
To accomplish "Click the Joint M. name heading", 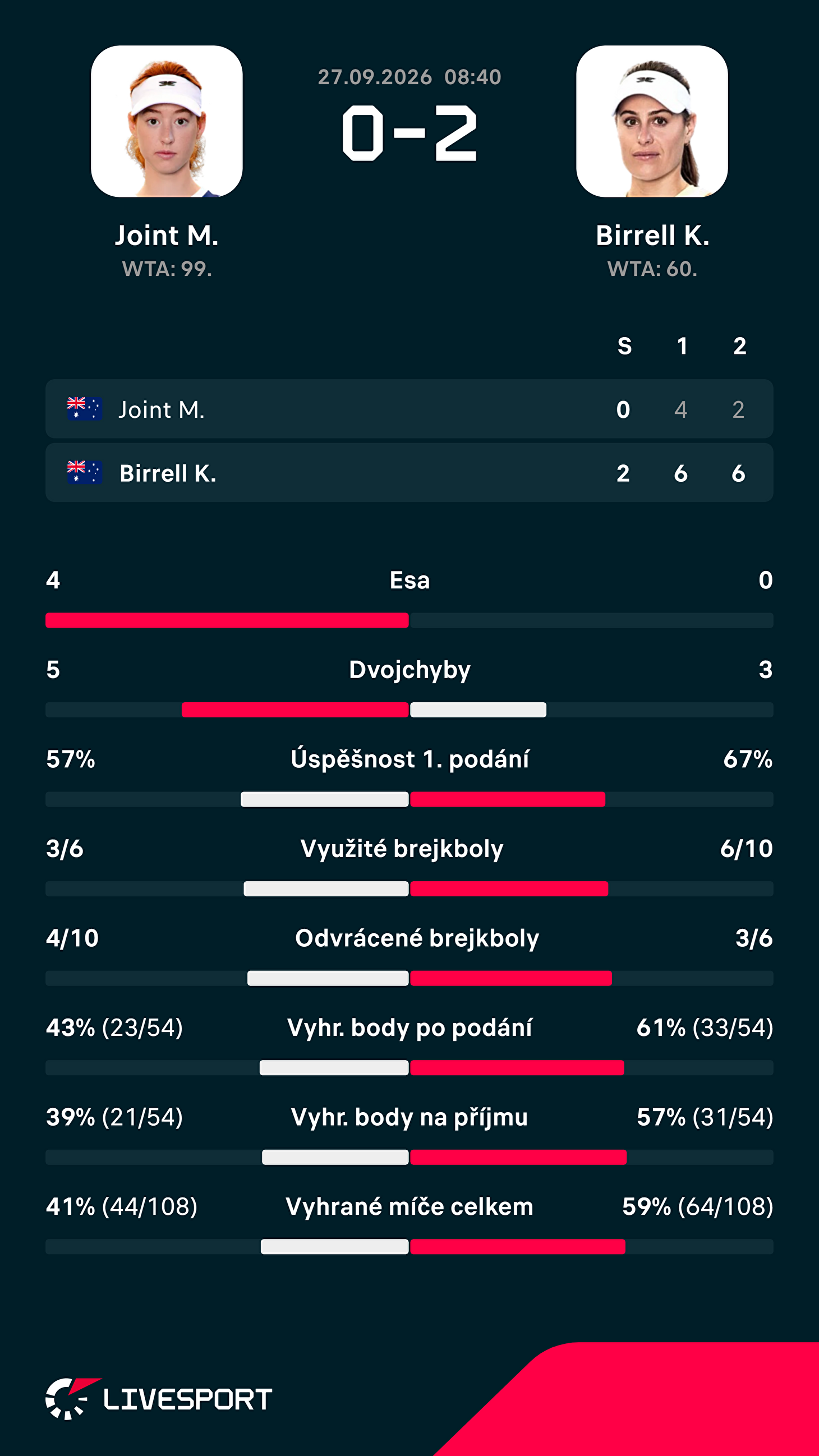I will 167,235.
